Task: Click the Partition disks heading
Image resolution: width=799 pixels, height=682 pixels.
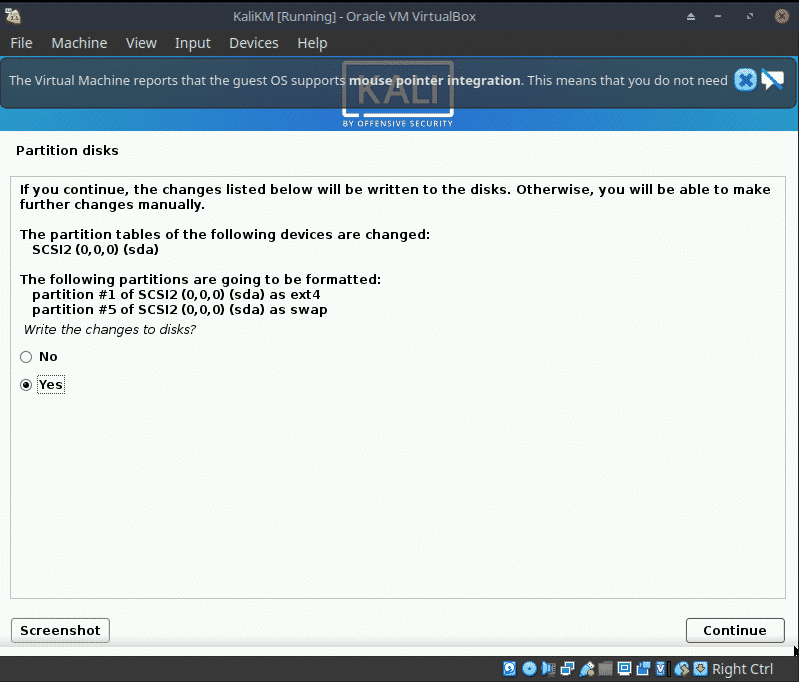Action: [x=67, y=150]
